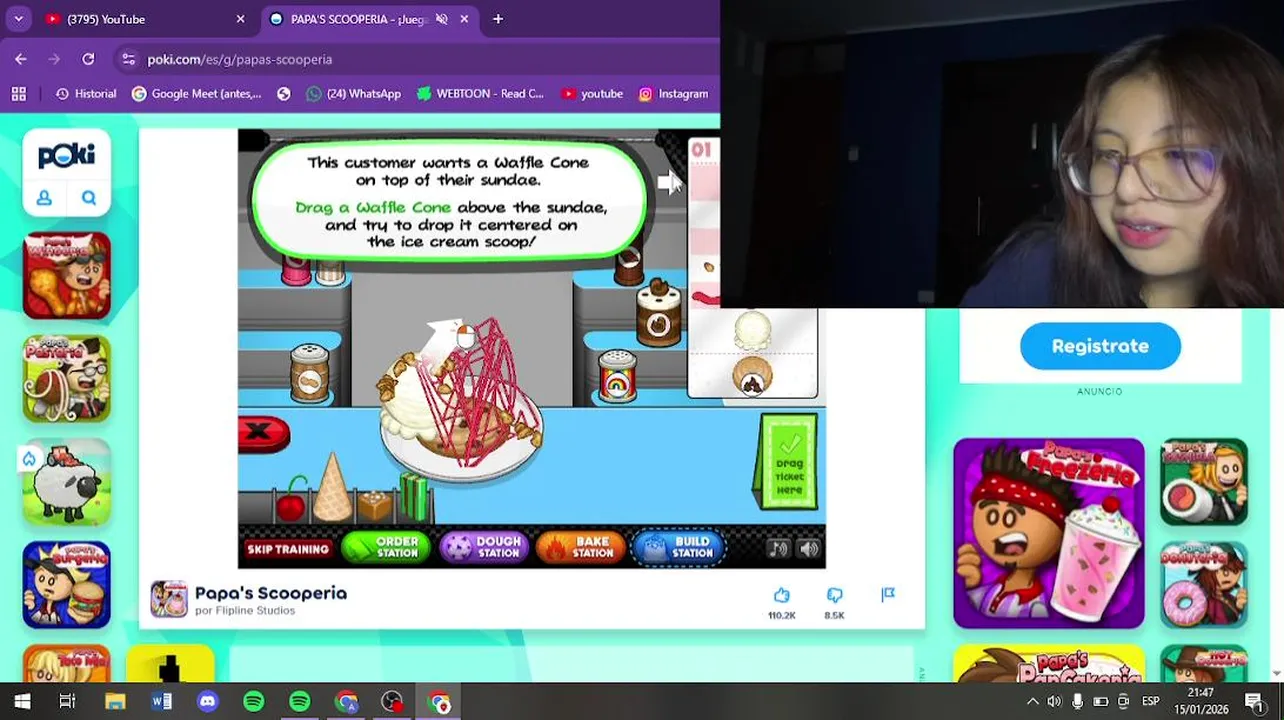
Task: Toggle the game sound speaker icon
Action: (x=808, y=548)
